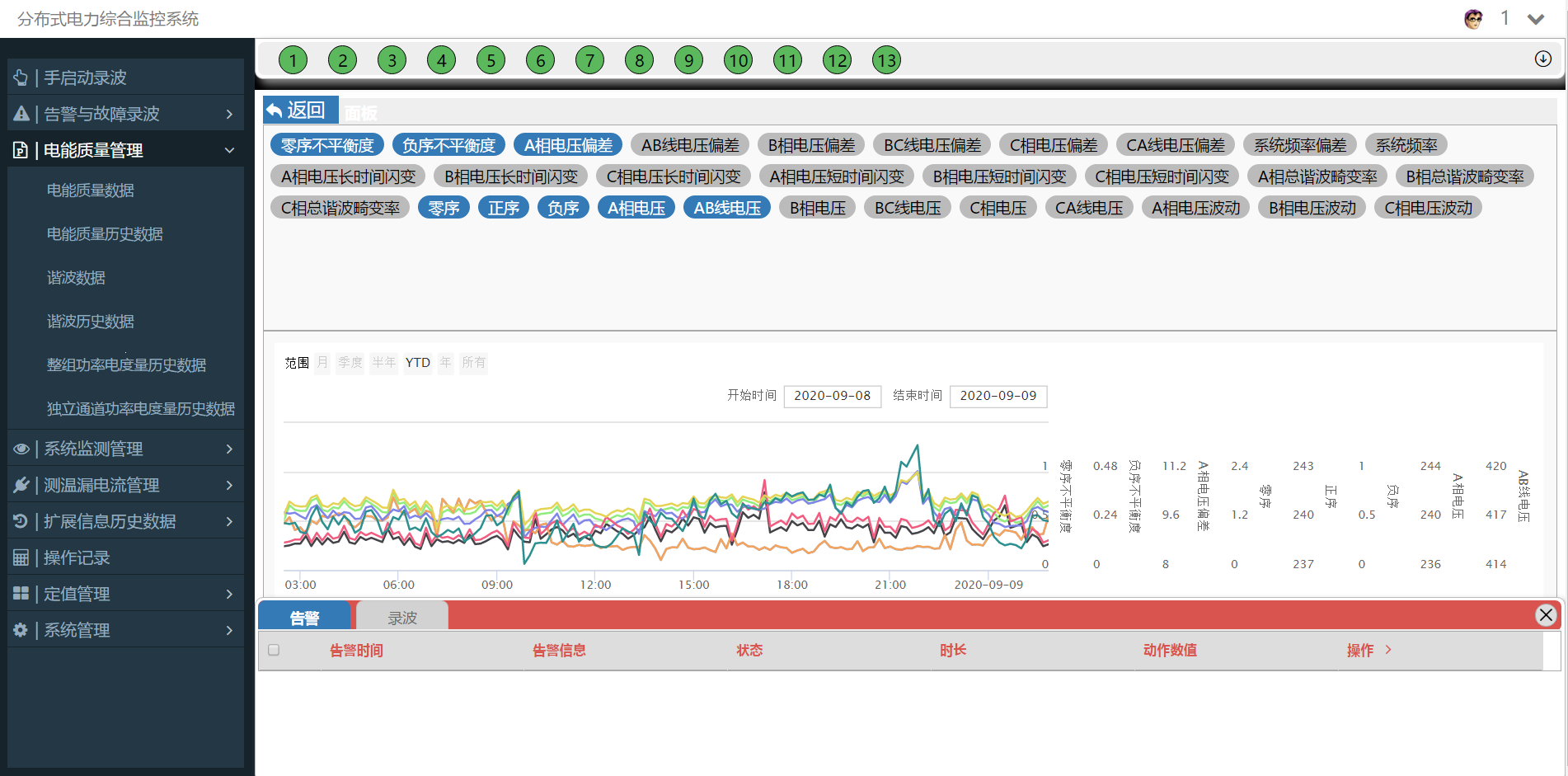Click the 操作记录 calculator icon
Screen dimensions: 1568x776
click(21, 557)
